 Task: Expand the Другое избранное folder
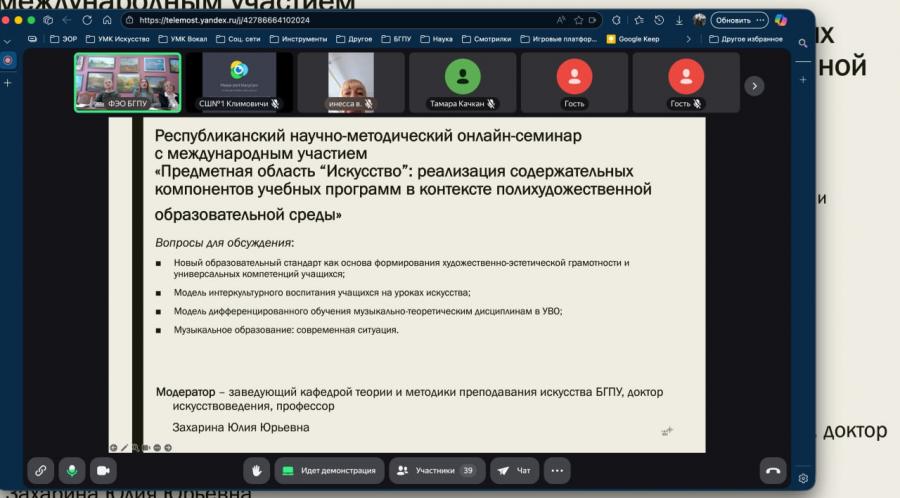coord(746,39)
